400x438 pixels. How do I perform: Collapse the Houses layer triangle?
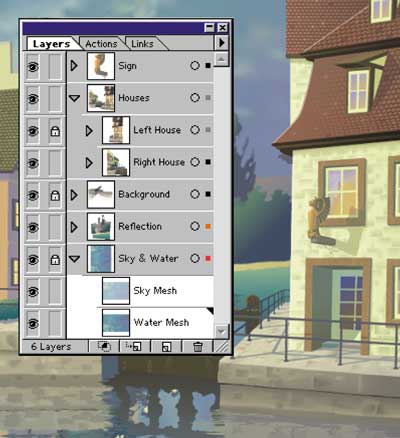click(x=74, y=98)
